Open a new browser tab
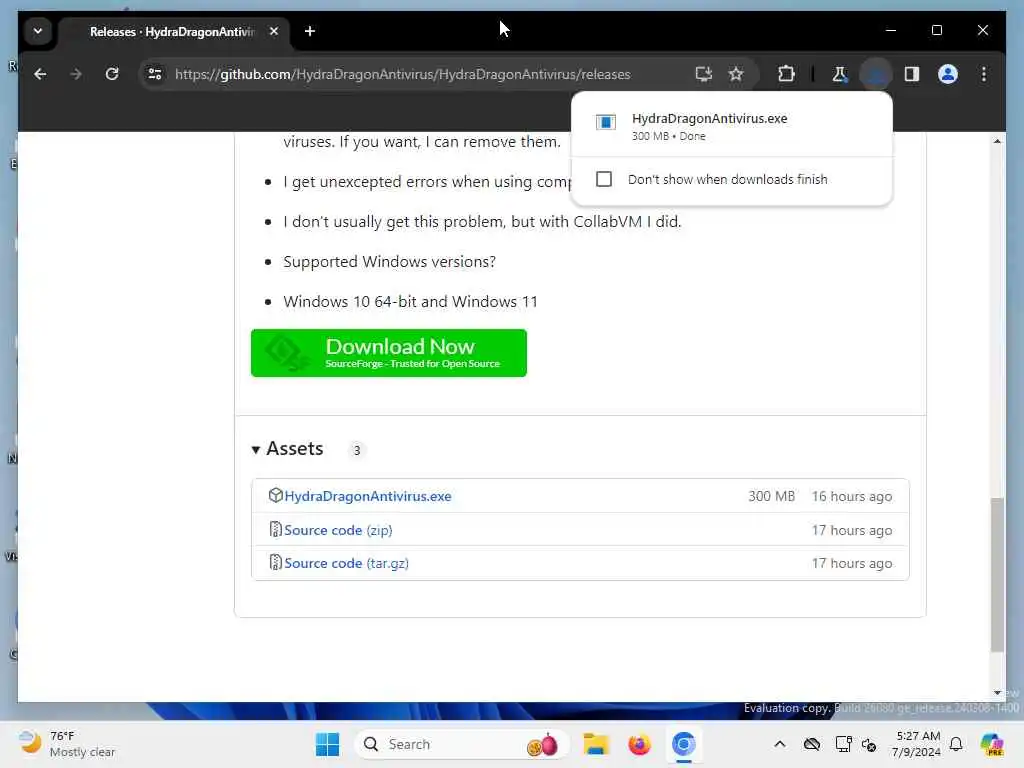The width and height of the screenshot is (1024, 768). (x=310, y=31)
